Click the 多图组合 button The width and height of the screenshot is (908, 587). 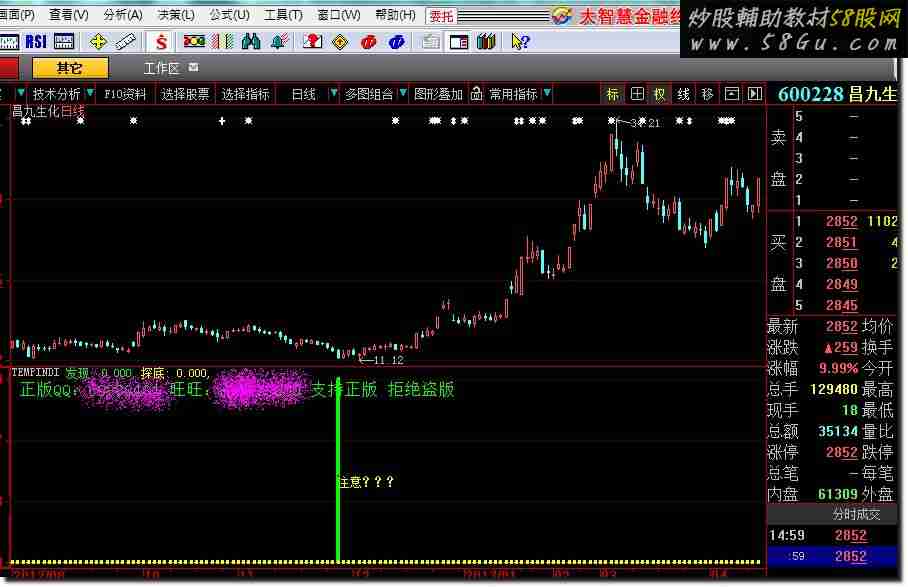point(368,94)
